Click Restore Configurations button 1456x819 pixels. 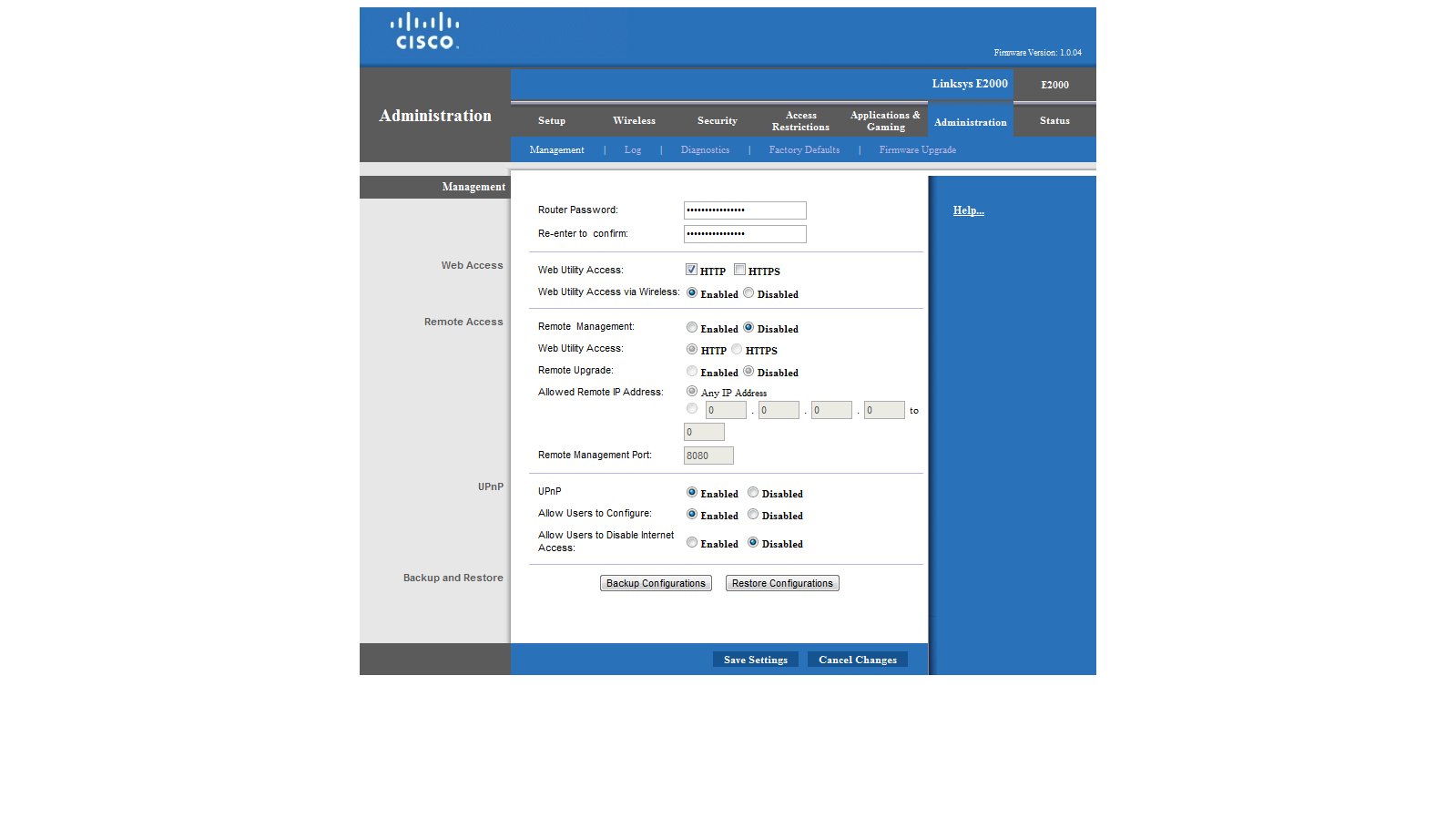[782, 583]
